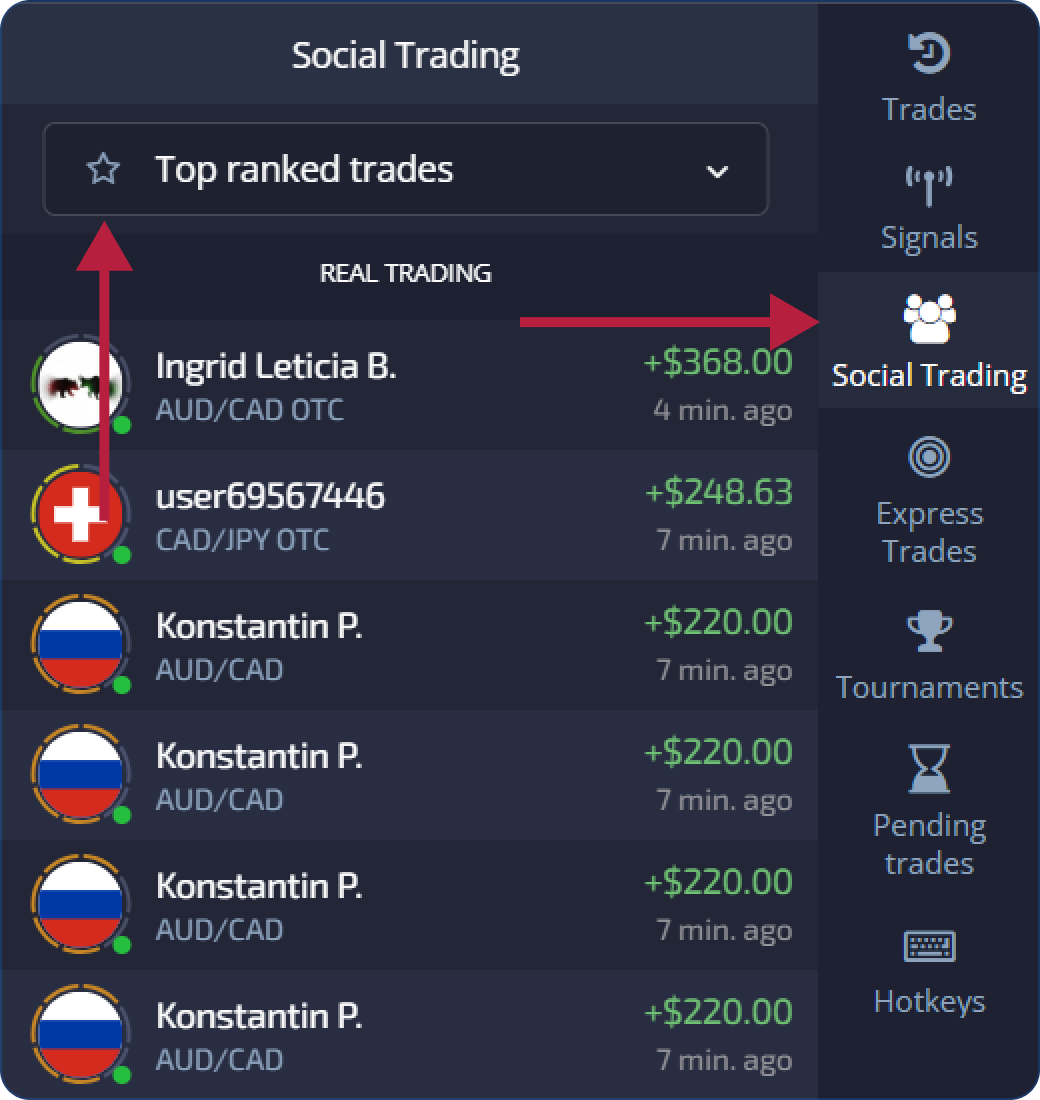The height and width of the screenshot is (1100, 1040).
Task: Click the Tournaments label in sidebar
Action: pos(929,688)
